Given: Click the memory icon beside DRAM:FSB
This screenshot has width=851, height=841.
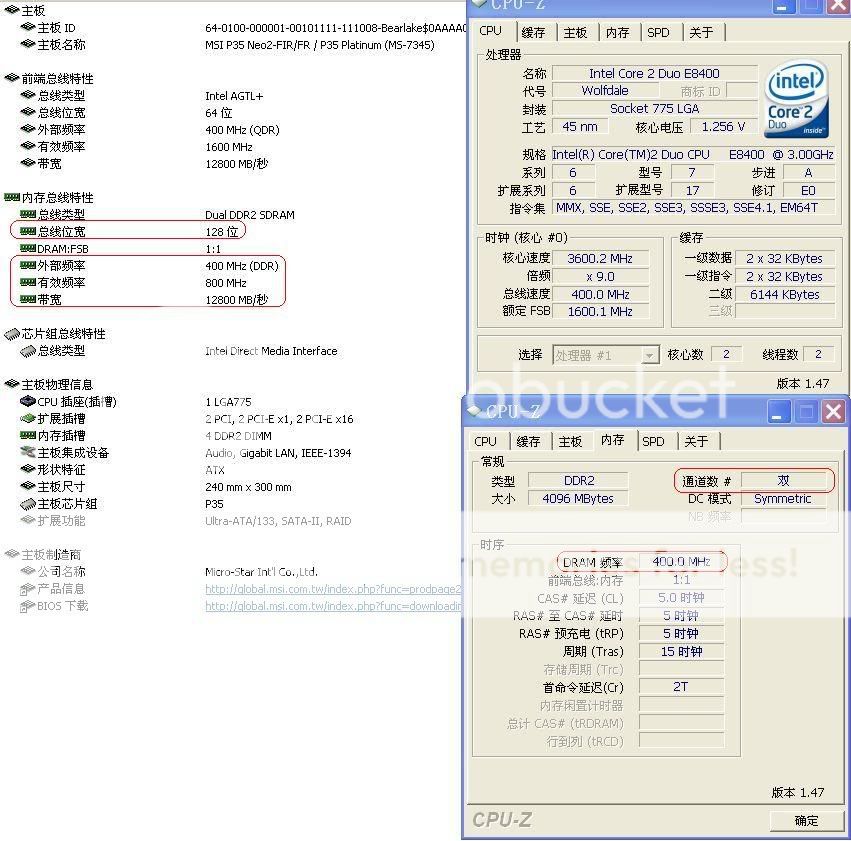Looking at the screenshot, I should 28,248.
